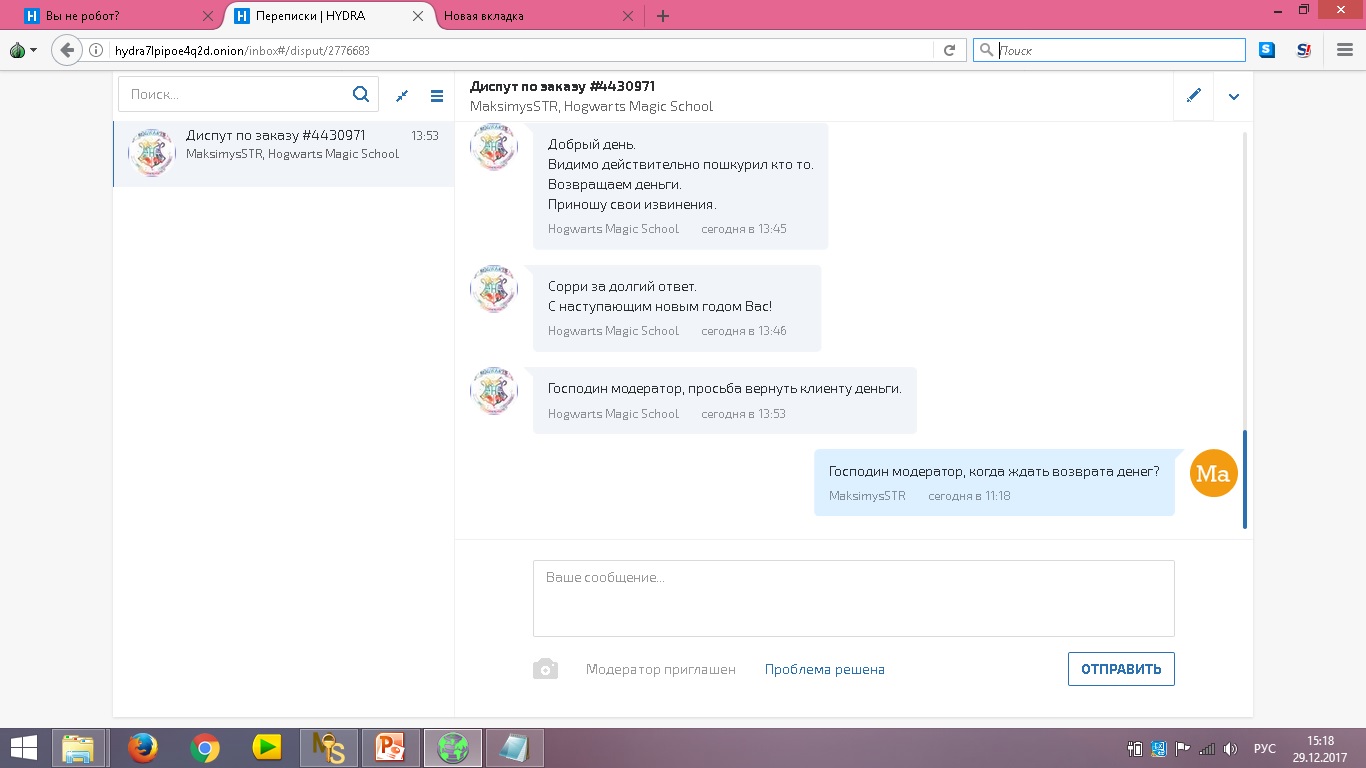
Task: Click the chat scrollbar thumb
Action: coord(1245,479)
